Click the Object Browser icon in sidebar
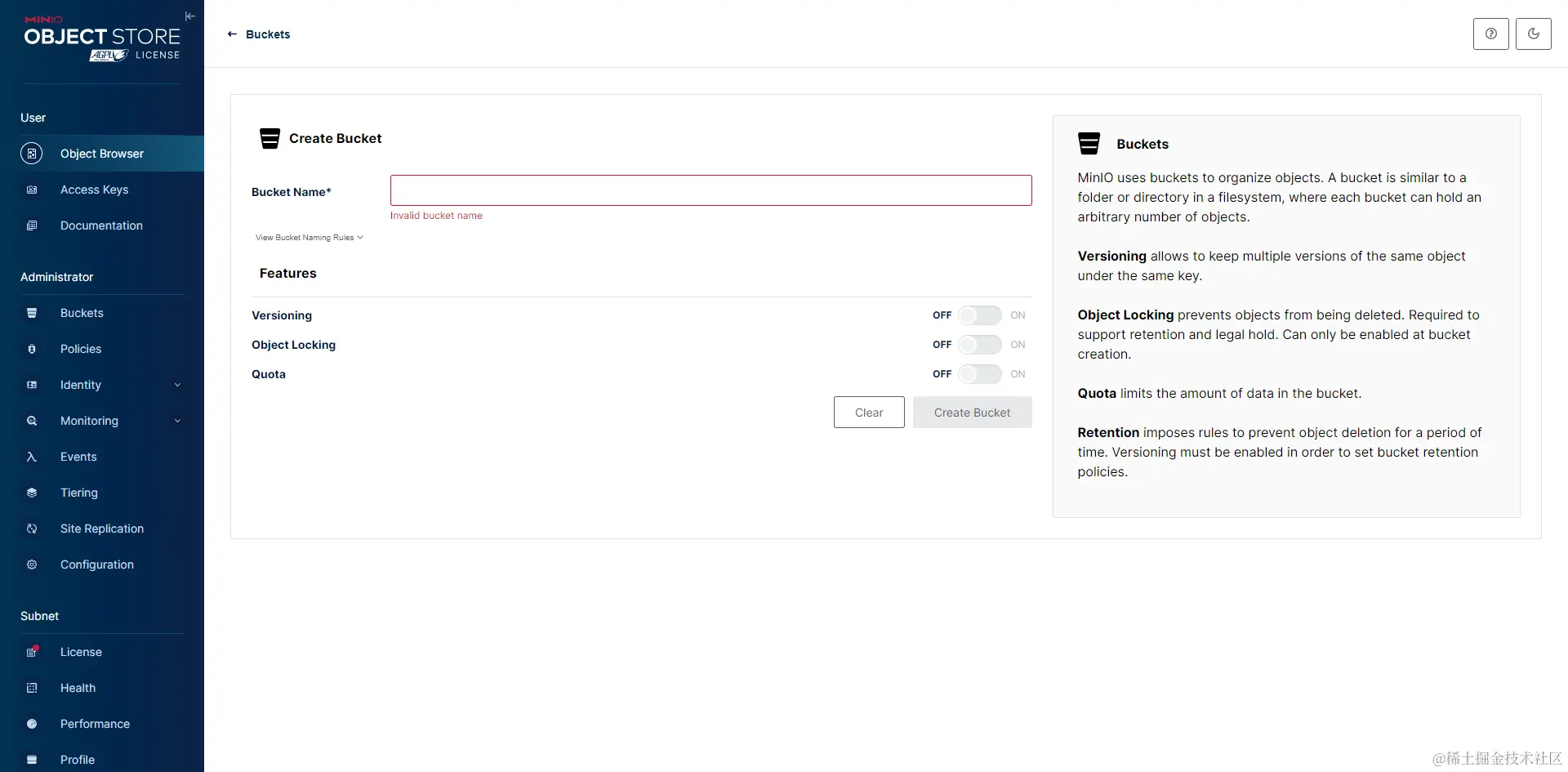The width and height of the screenshot is (1568, 772). coord(32,154)
